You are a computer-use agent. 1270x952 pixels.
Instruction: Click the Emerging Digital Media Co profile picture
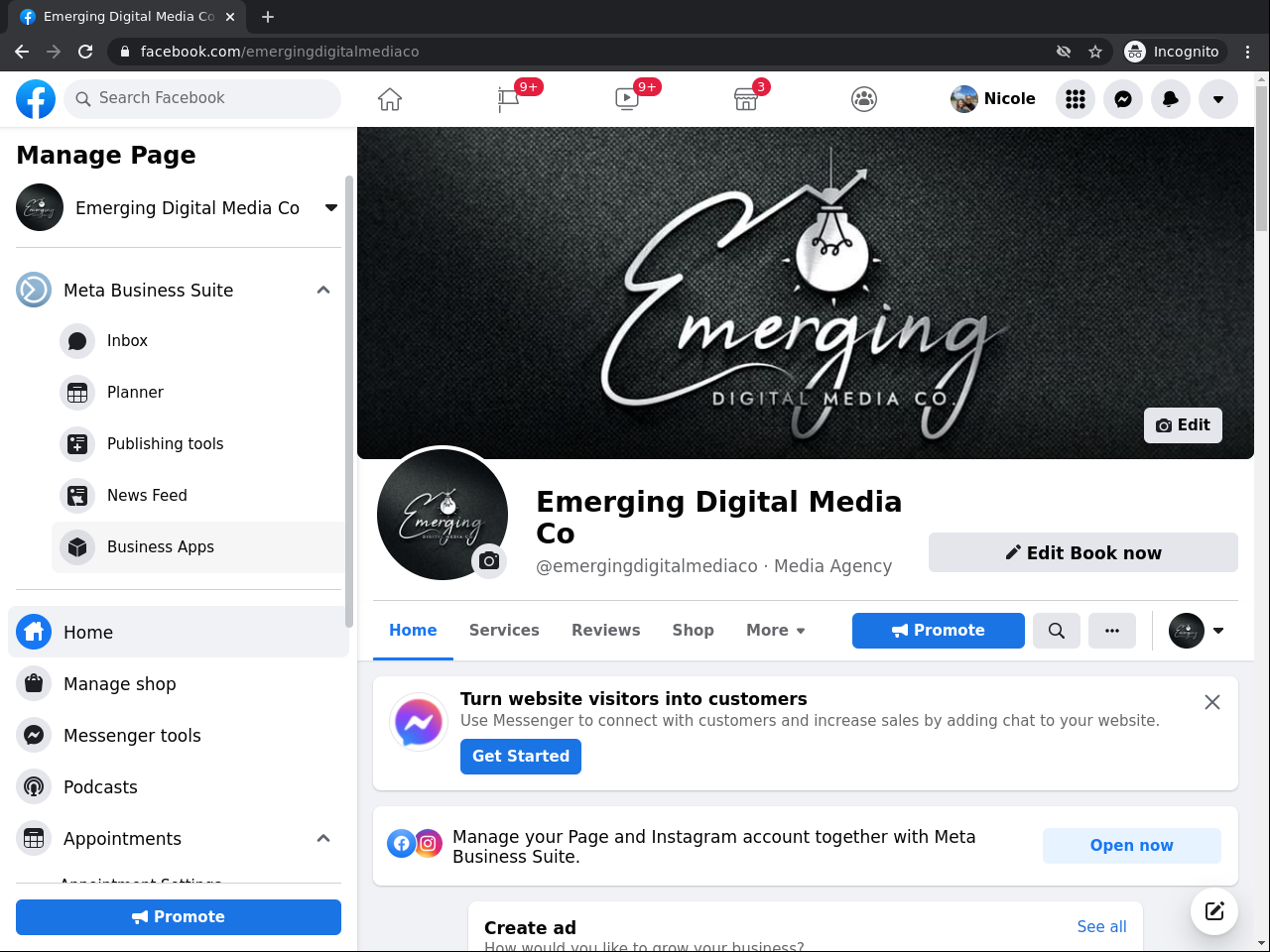[443, 515]
